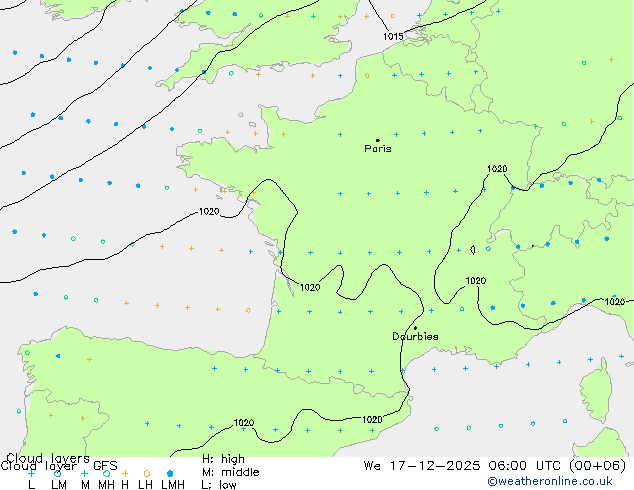Click the blue plus legend symbol for L

(x=31, y=473)
